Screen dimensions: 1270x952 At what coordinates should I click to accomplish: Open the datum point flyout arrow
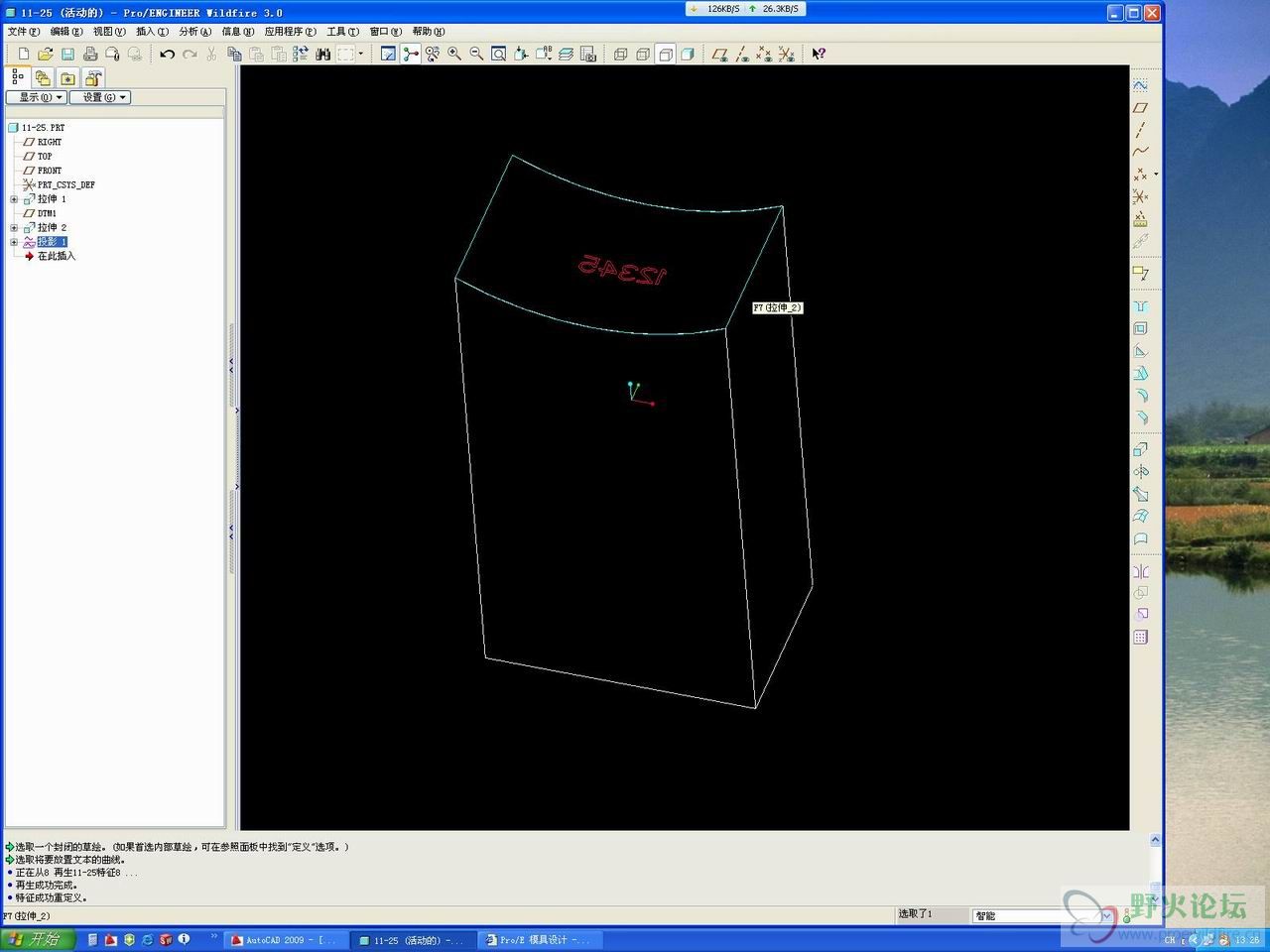(x=1156, y=175)
